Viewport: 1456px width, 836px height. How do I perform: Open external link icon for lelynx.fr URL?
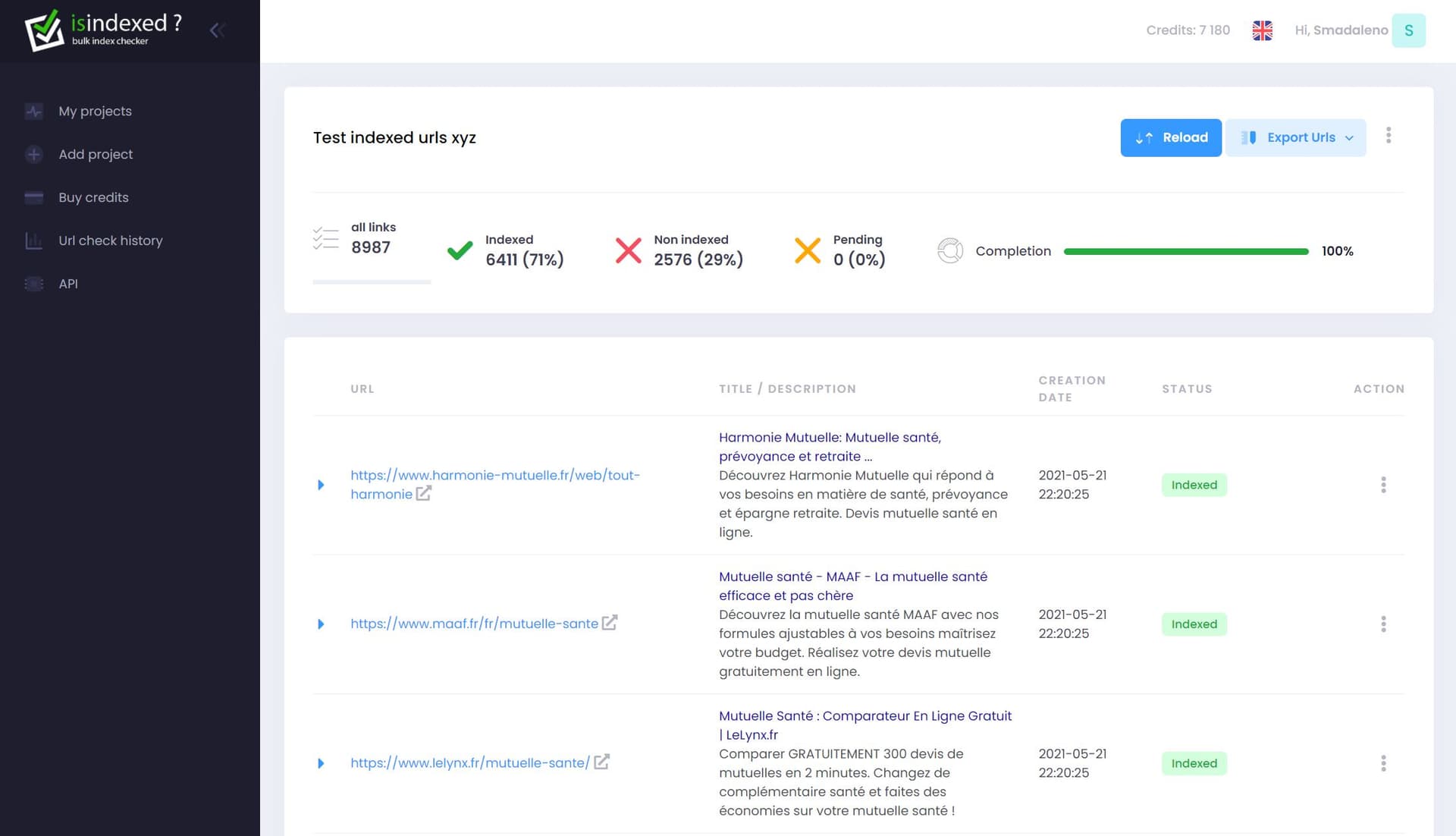point(601,762)
